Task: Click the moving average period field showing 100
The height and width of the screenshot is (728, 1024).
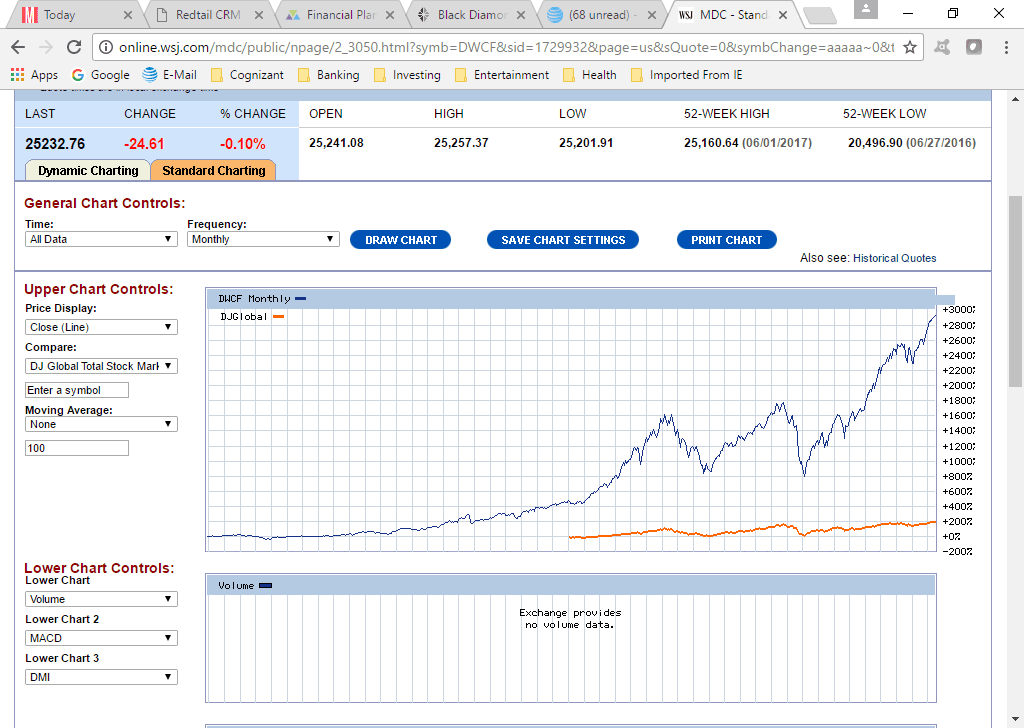Action: tap(77, 448)
